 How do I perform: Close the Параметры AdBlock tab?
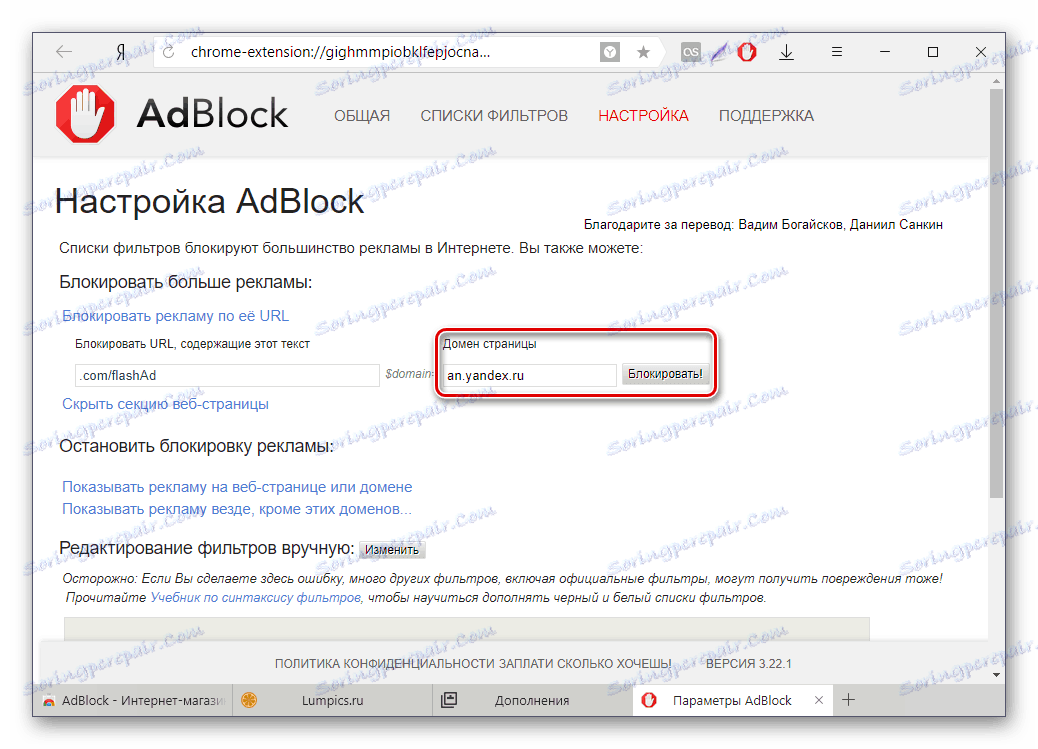pyautogui.click(x=819, y=700)
